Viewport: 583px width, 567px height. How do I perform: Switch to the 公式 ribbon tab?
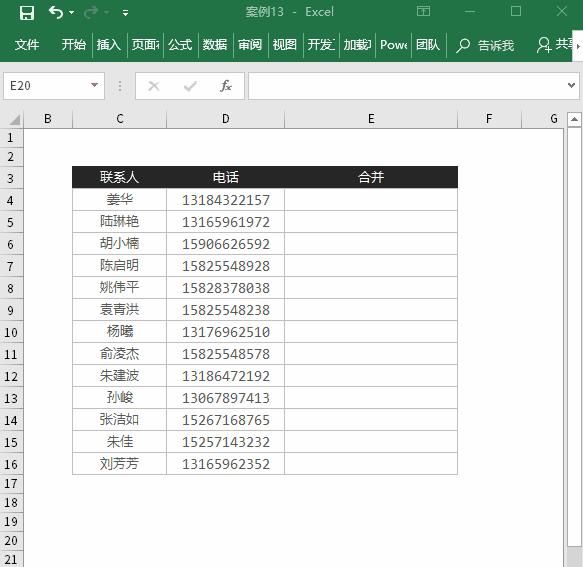[180, 45]
